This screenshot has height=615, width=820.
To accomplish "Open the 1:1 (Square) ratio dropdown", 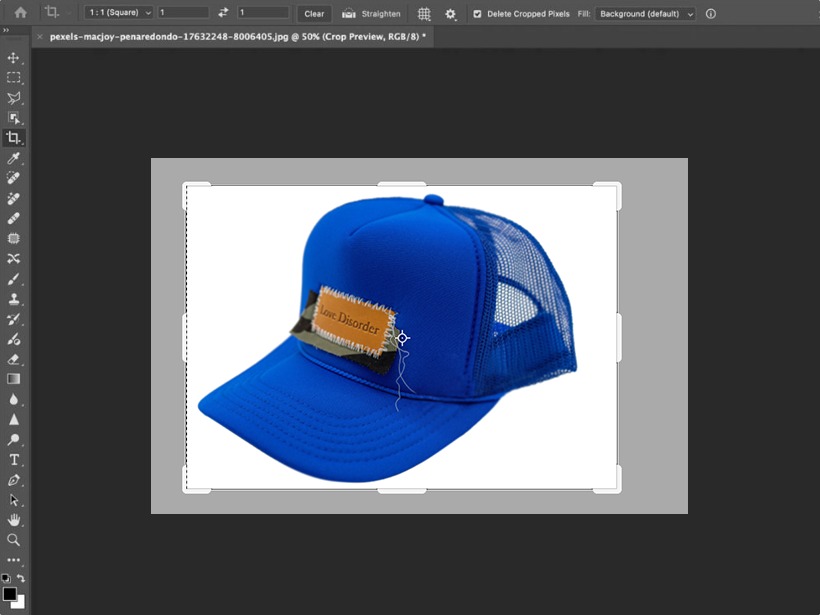I will point(120,14).
